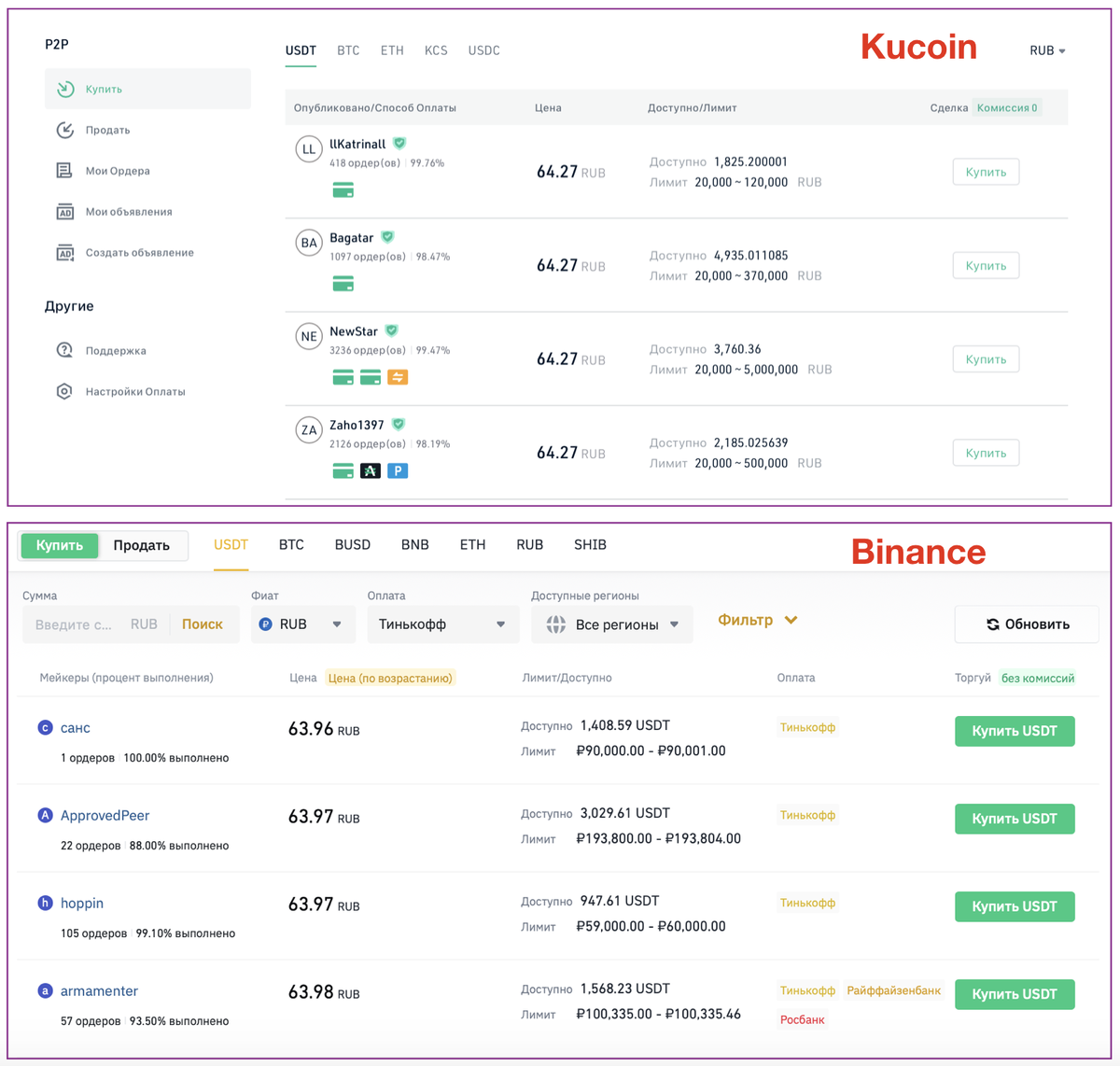The height and width of the screenshot is (1066, 1120).
Task: Switch to the BTC tab on Kucoin
Action: click(348, 50)
